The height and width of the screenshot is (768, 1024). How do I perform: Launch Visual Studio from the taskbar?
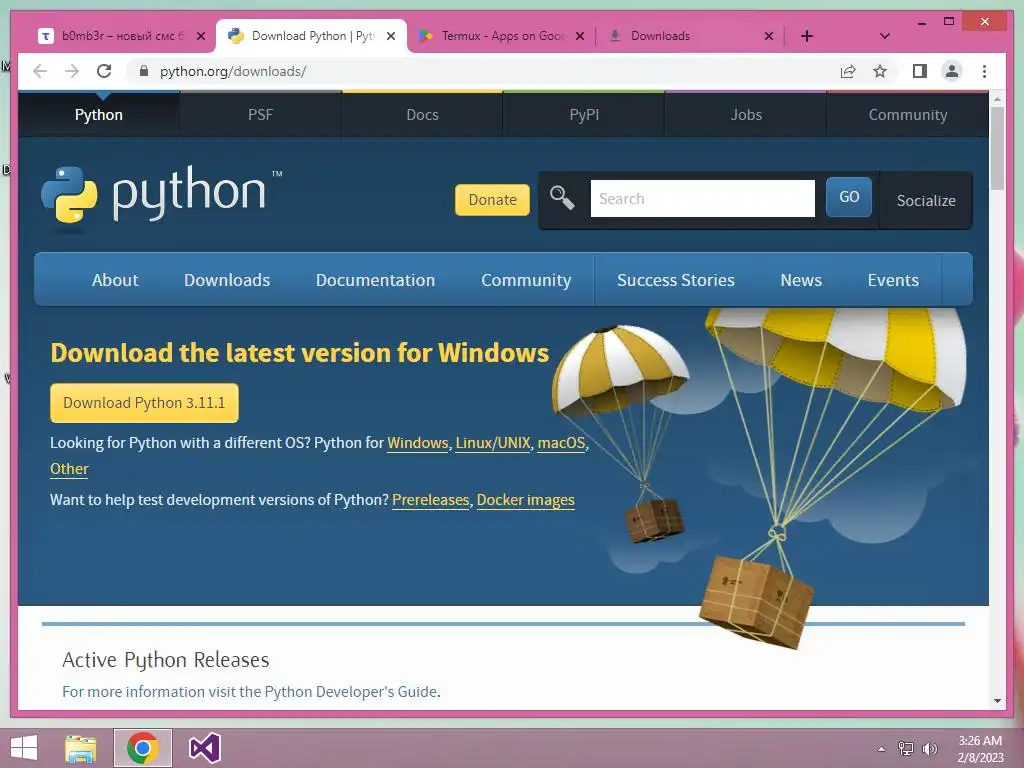[204, 748]
